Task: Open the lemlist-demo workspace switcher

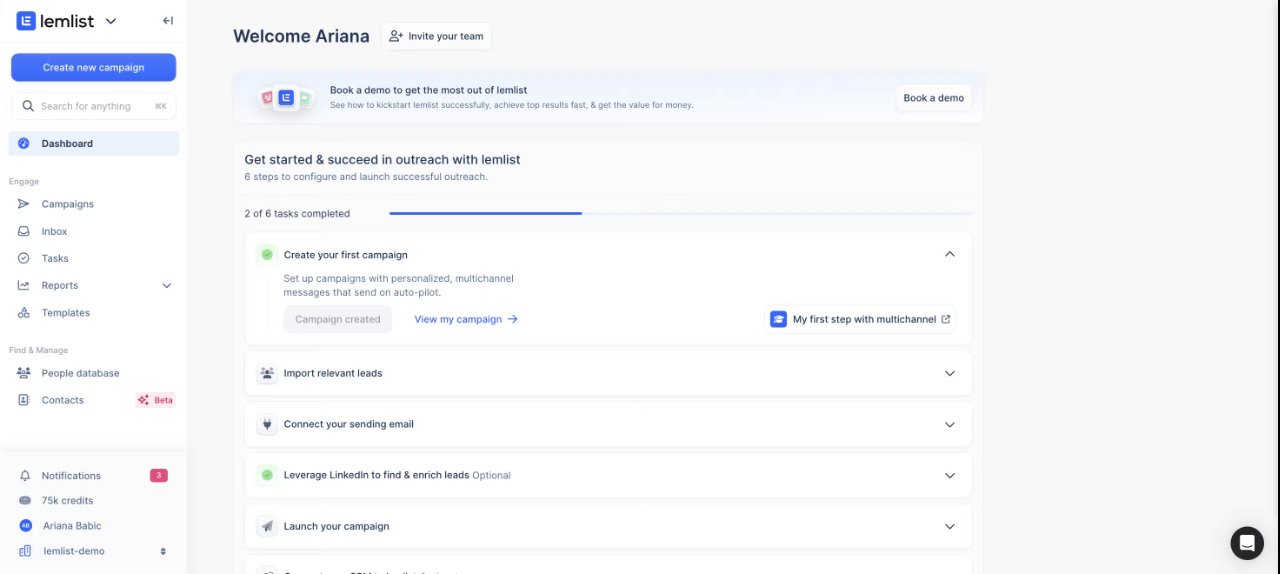Action: click(x=163, y=551)
